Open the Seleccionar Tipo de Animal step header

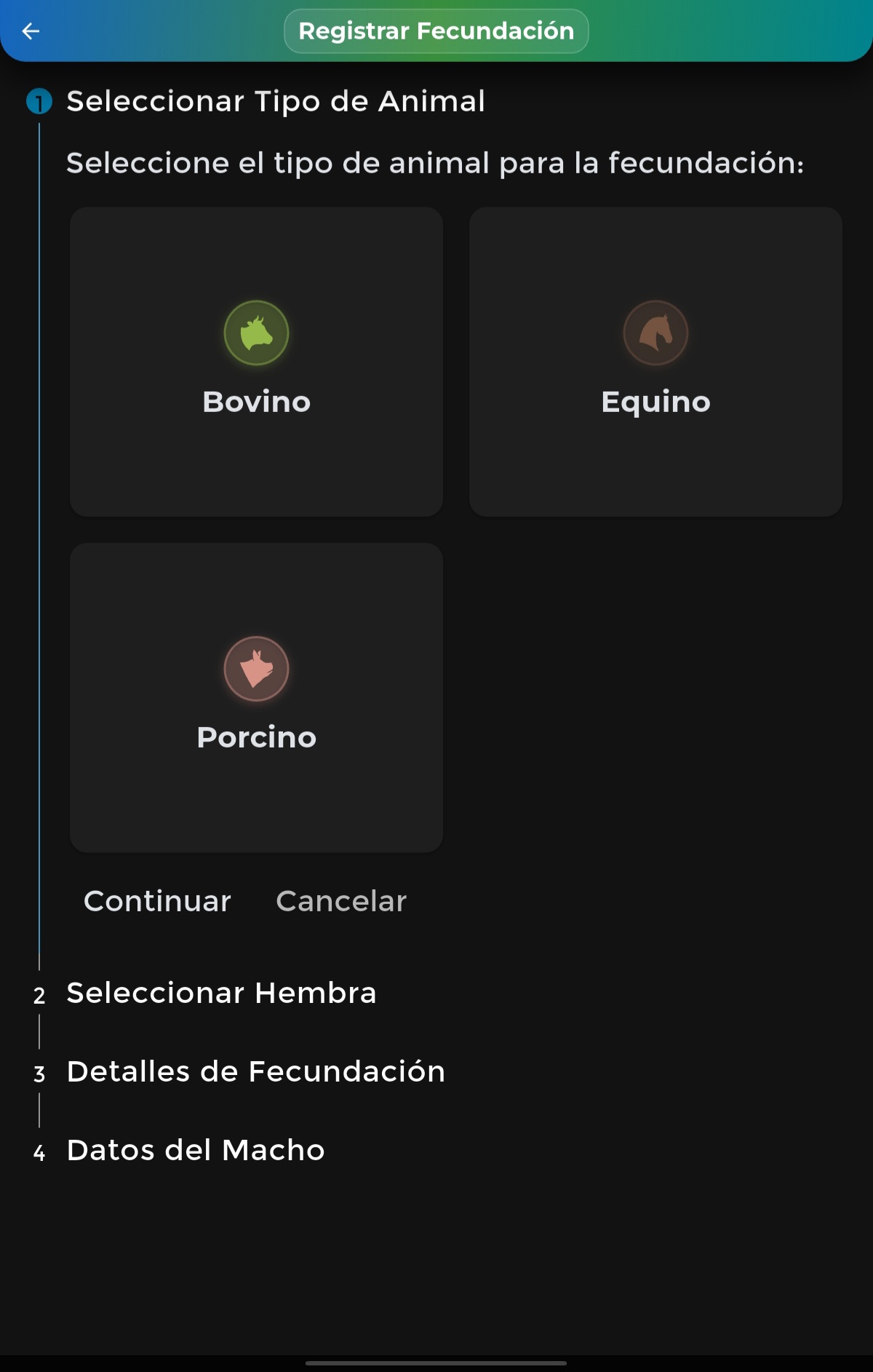tap(275, 102)
